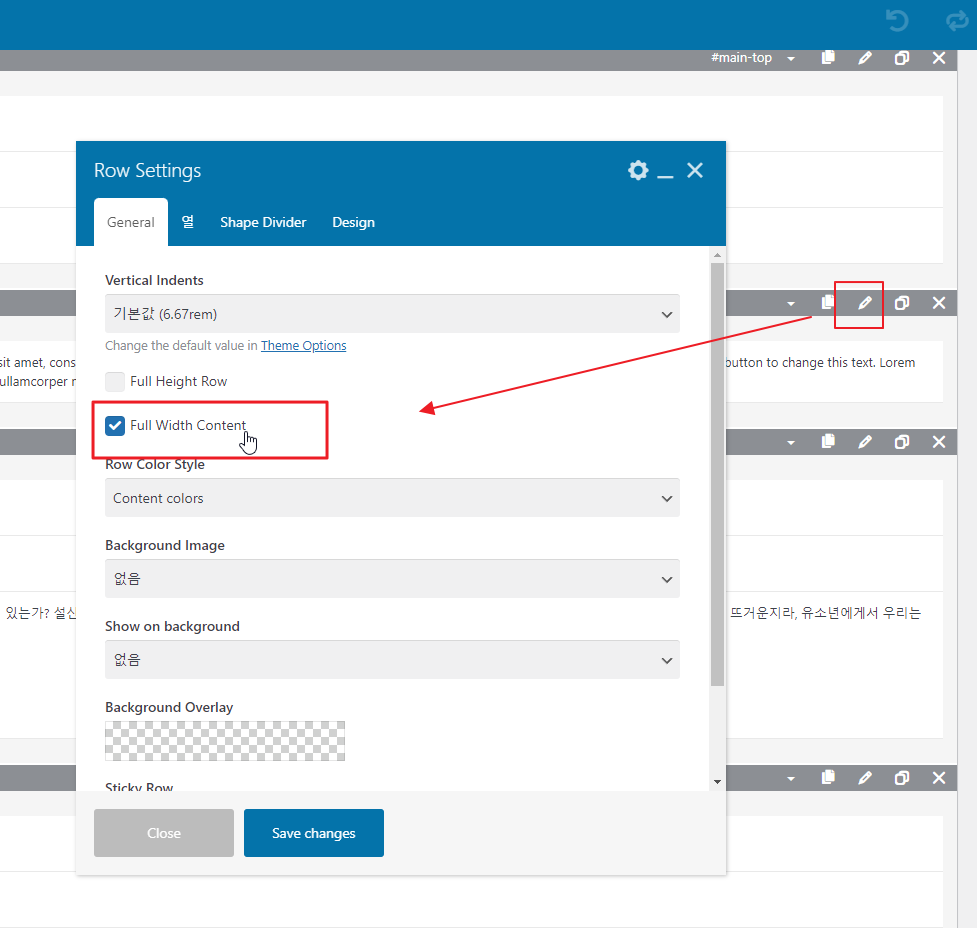977x928 pixels.
Task: Copy the row beside the Save changes button
Action: click(828, 778)
